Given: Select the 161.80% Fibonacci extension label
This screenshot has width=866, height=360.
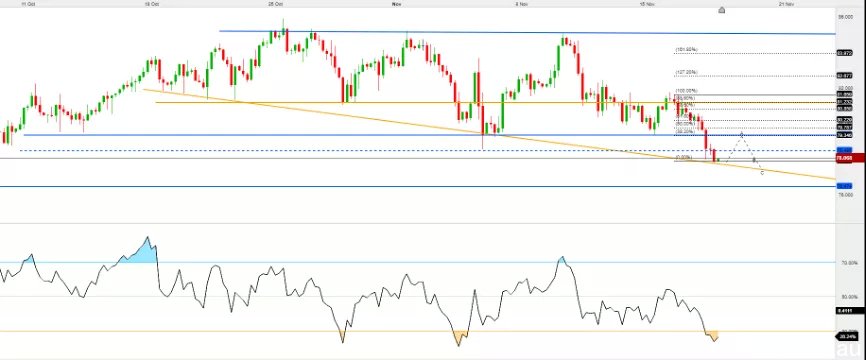Looking at the screenshot, I should coord(687,50).
